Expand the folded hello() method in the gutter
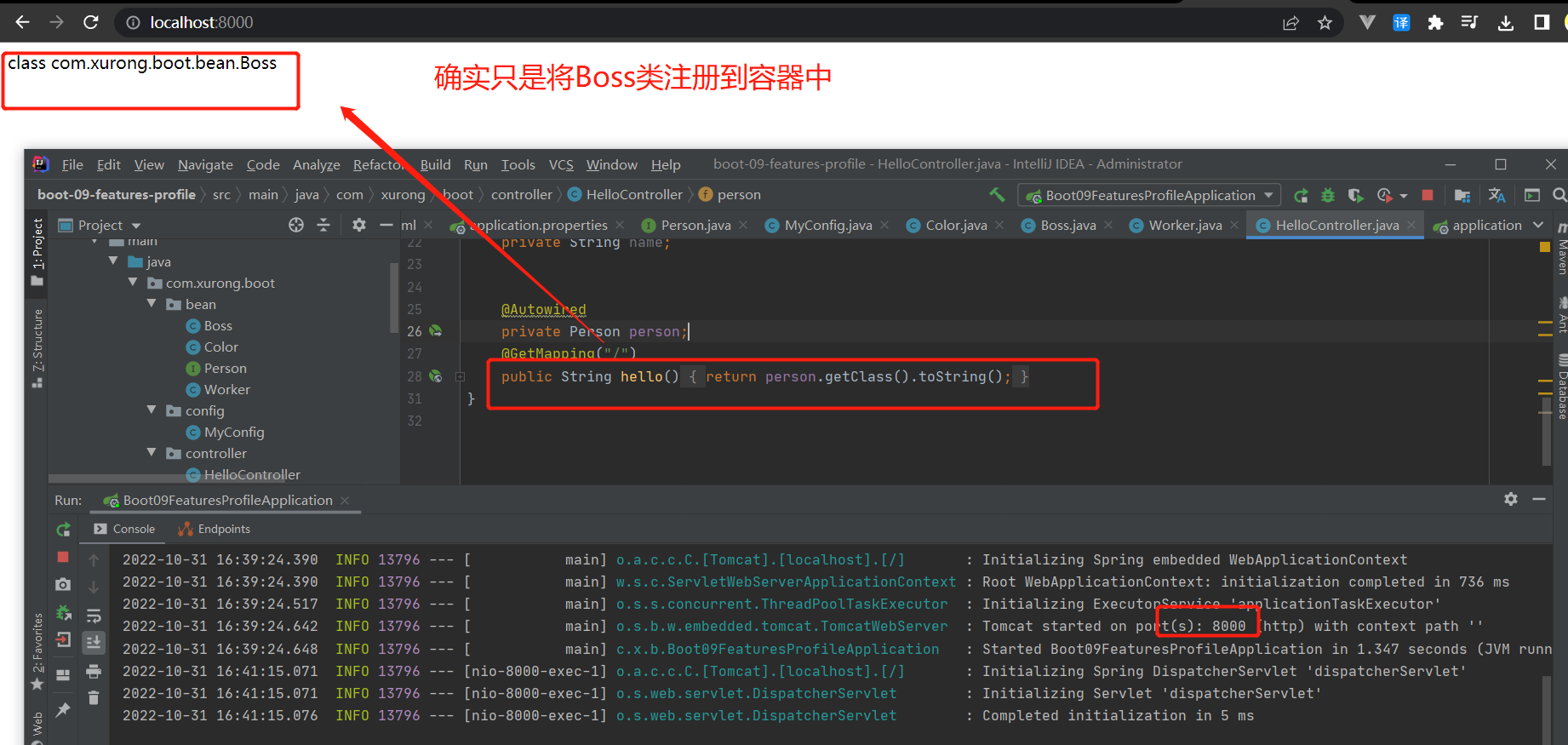Viewport: 1568px width, 745px height. click(460, 376)
